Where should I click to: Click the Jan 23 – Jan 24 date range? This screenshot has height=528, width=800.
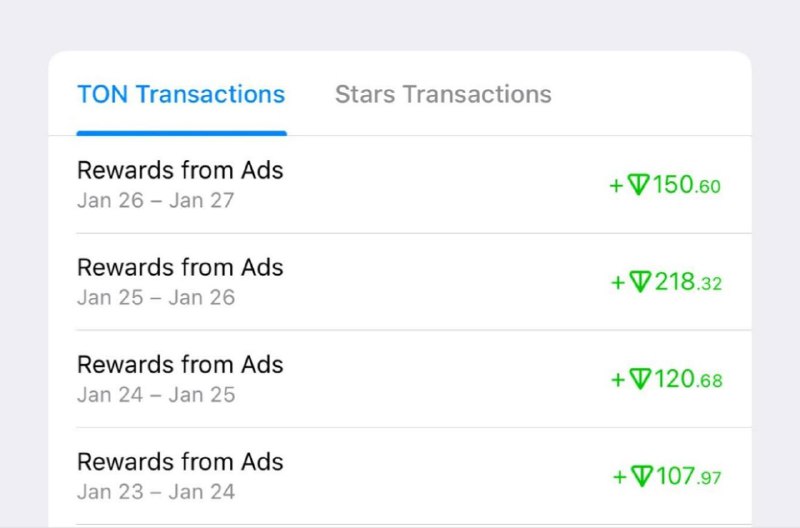click(x=155, y=491)
